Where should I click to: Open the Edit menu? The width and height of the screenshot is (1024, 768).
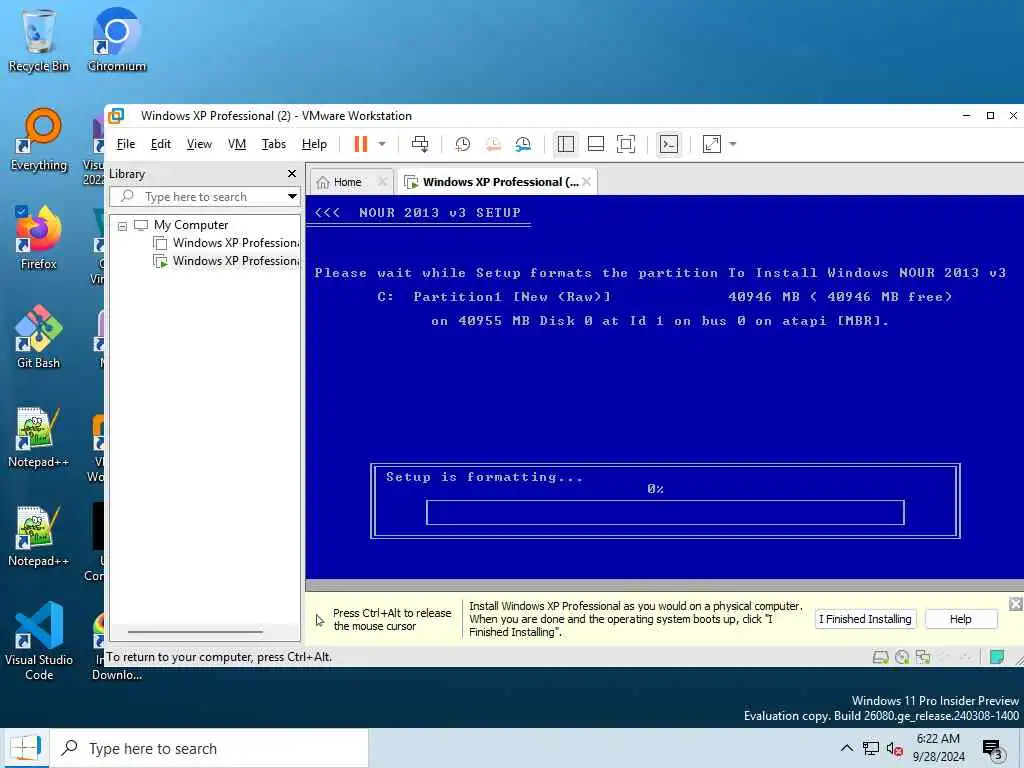click(x=161, y=144)
